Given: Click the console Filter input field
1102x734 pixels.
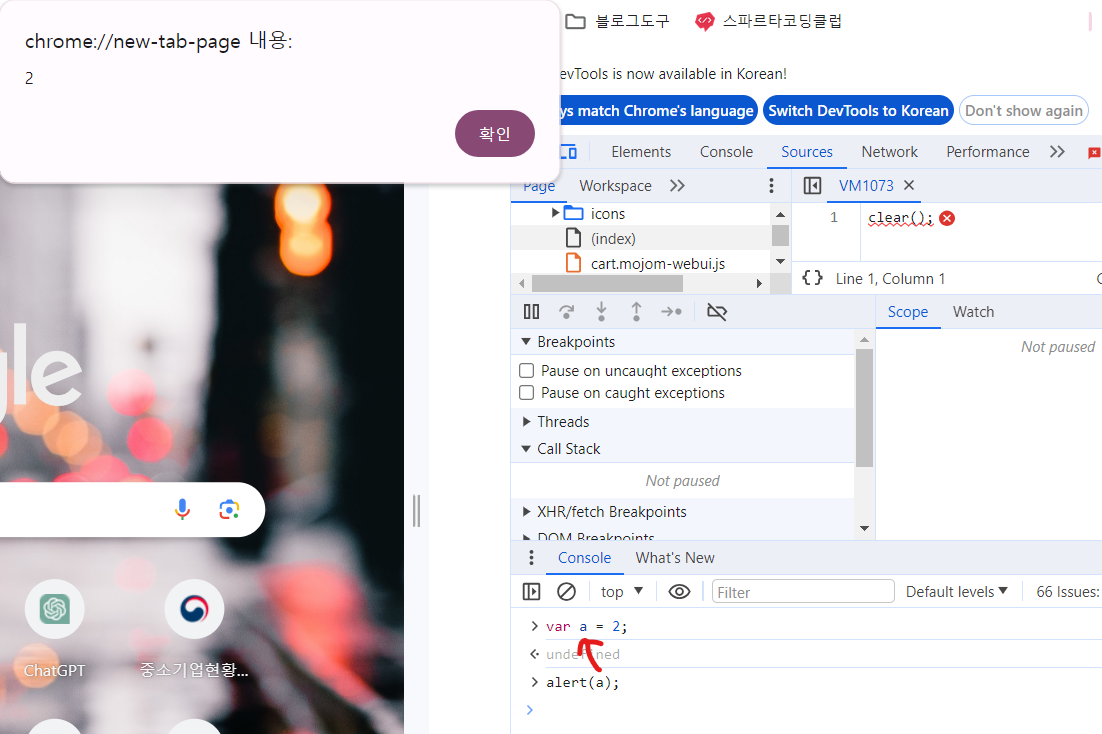Looking at the screenshot, I should 803,592.
